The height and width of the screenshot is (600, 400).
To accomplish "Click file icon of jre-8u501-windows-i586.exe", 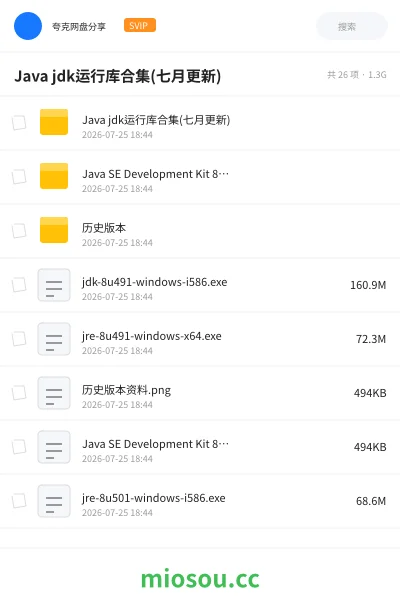I will click(54, 501).
